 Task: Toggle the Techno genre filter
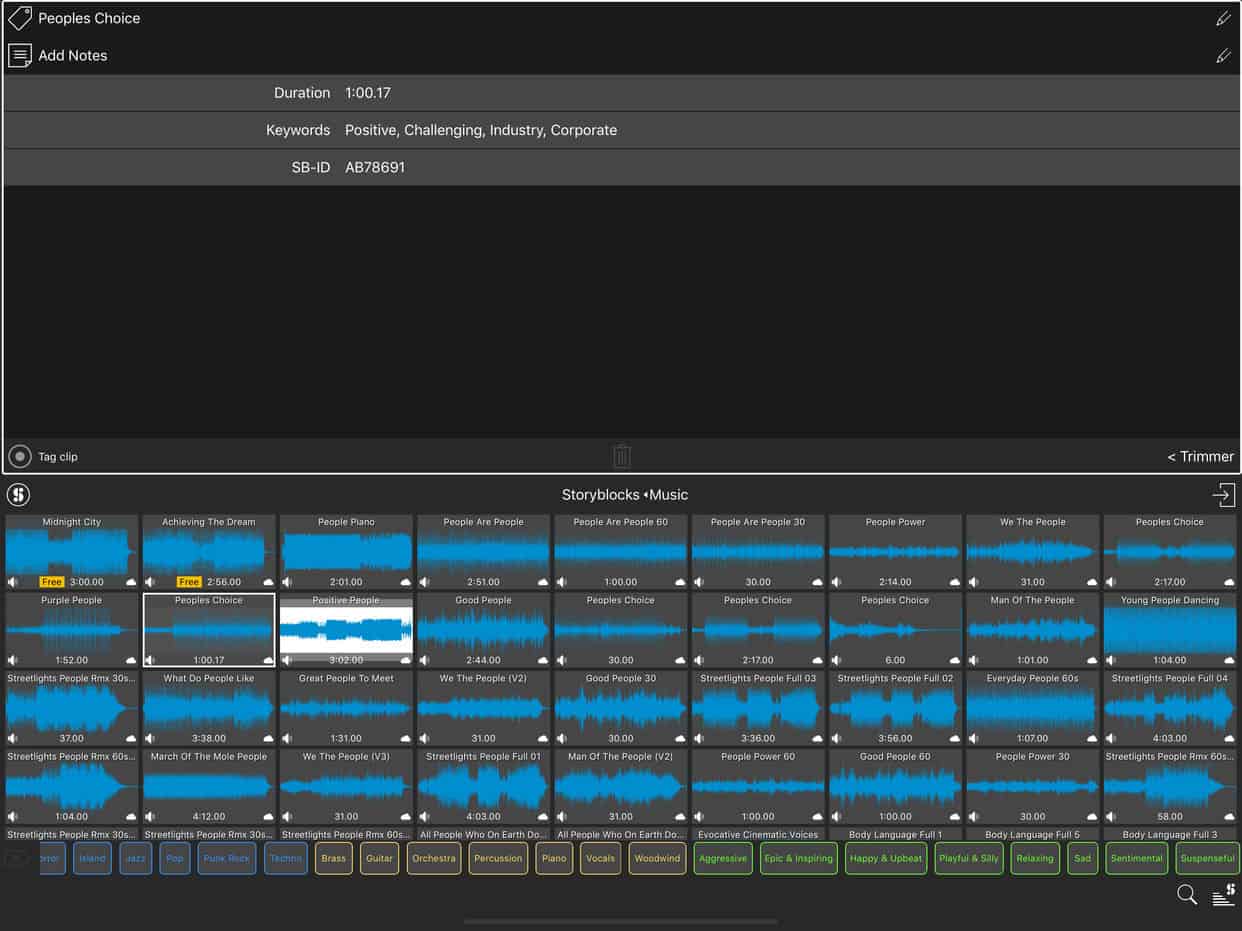(286, 858)
